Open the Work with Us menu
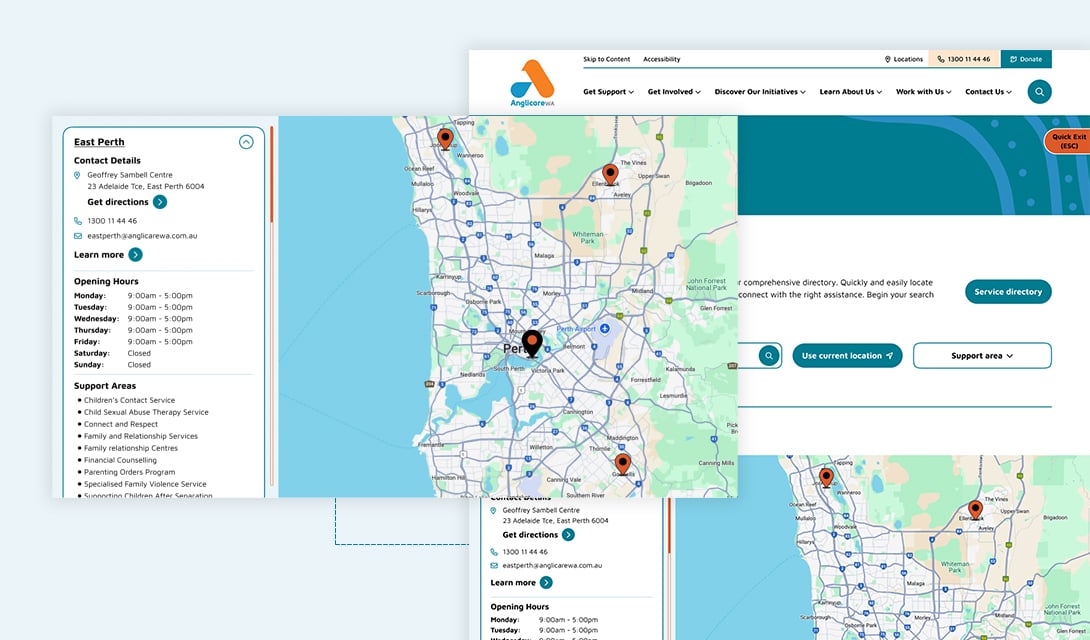The width and height of the screenshot is (1090, 640). (923, 92)
